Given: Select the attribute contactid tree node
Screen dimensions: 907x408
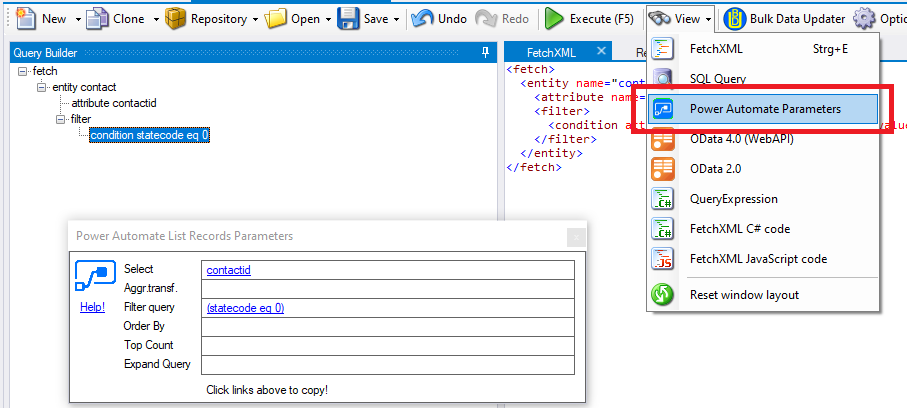Looking at the screenshot, I should click(x=114, y=103).
